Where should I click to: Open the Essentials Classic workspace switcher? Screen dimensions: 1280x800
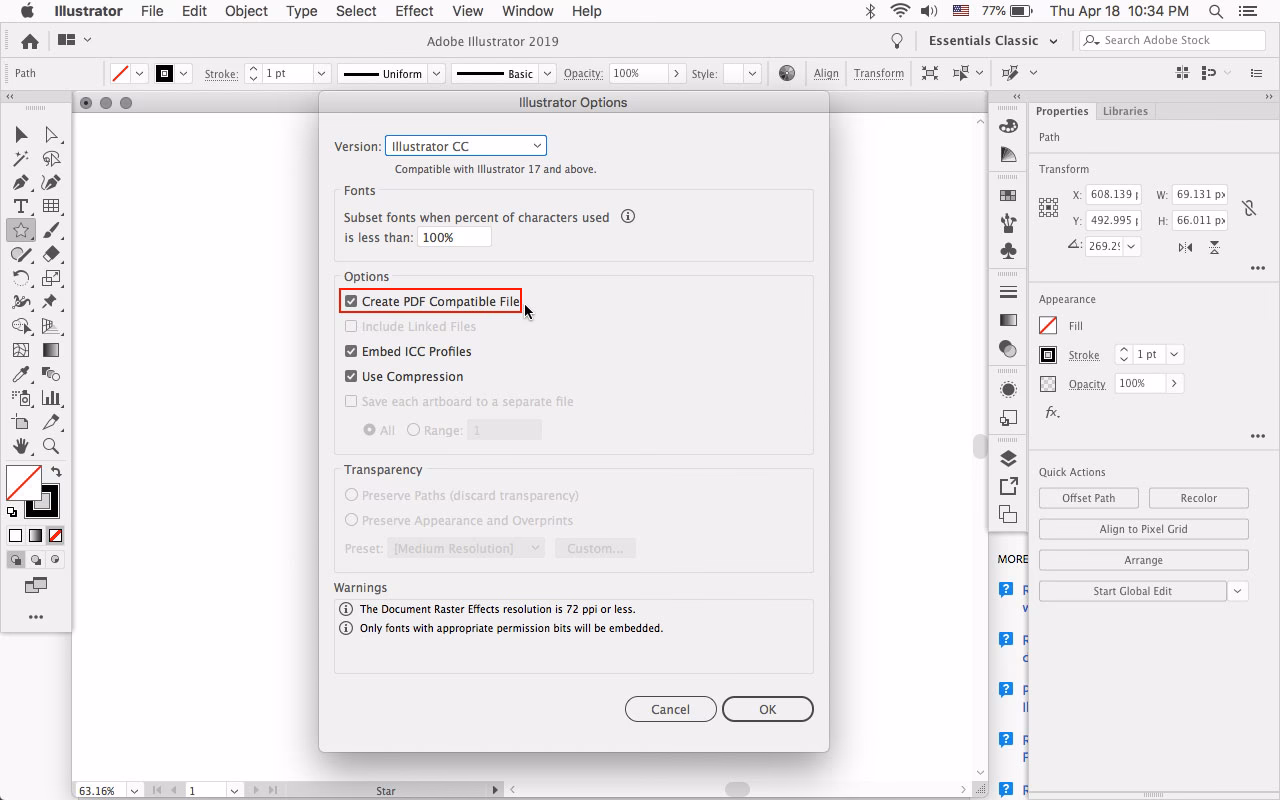993,40
